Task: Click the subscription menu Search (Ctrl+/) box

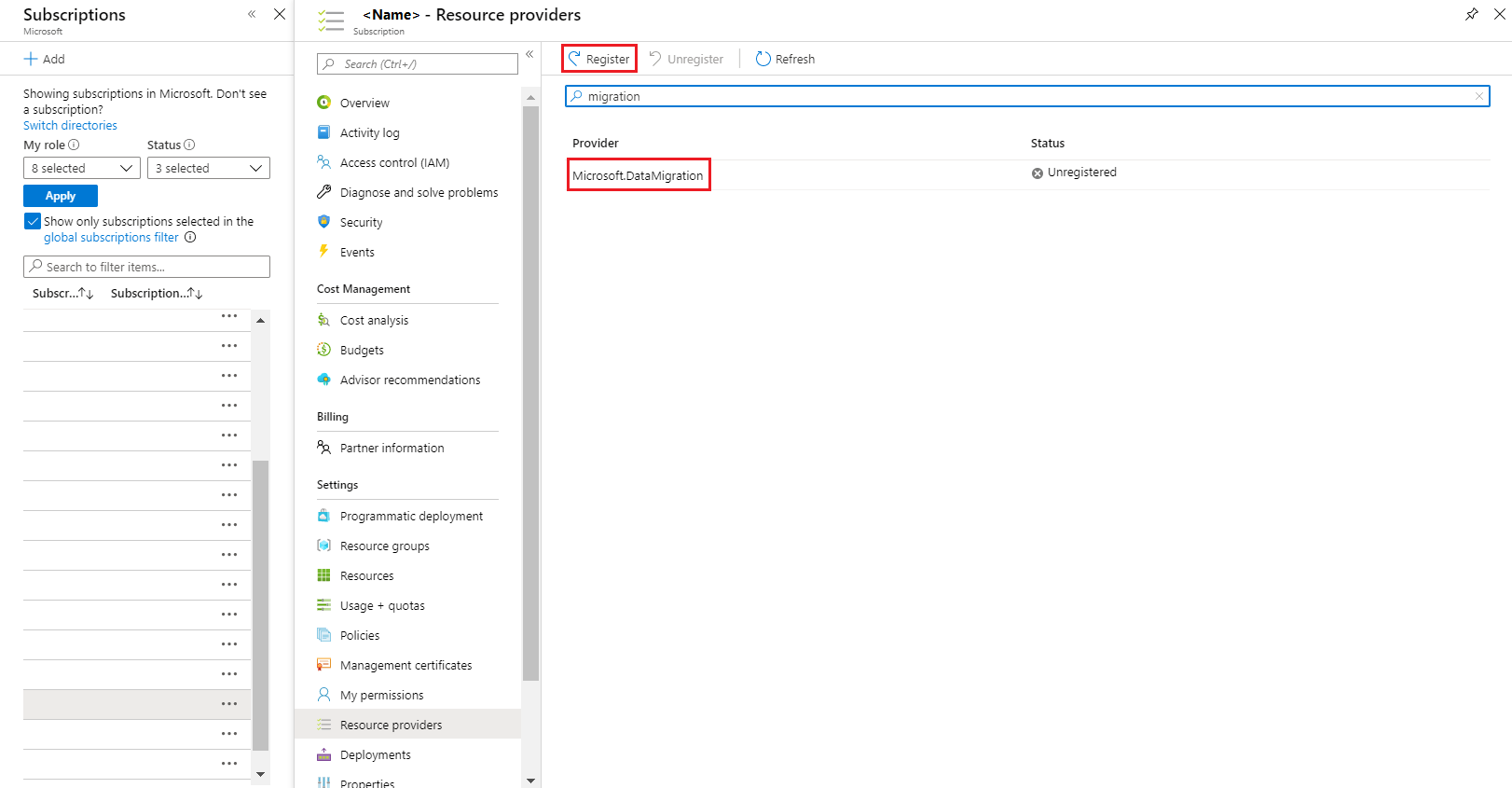Action: click(418, 63)
